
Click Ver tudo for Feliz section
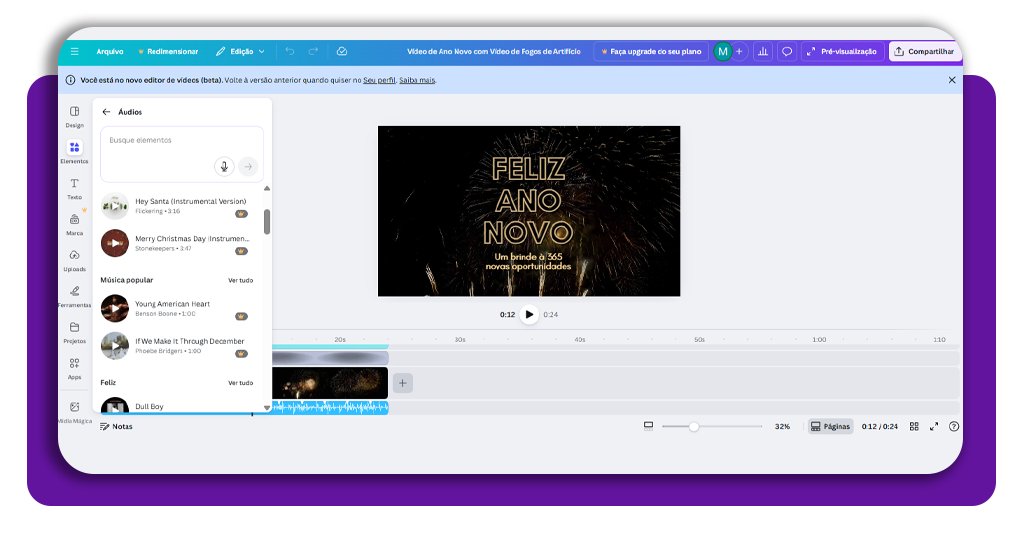(240, 383)
